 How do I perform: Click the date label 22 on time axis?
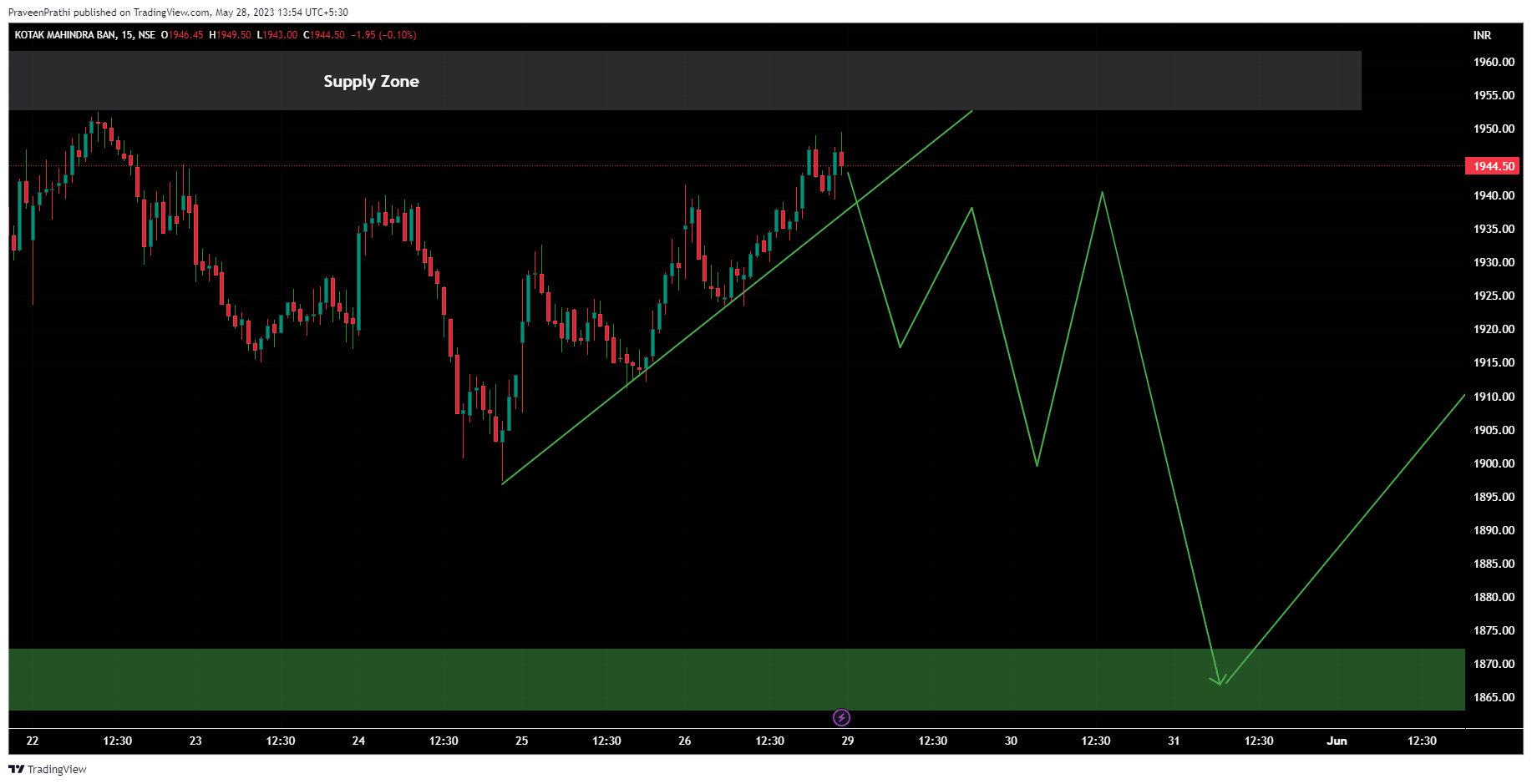[33, 741]
